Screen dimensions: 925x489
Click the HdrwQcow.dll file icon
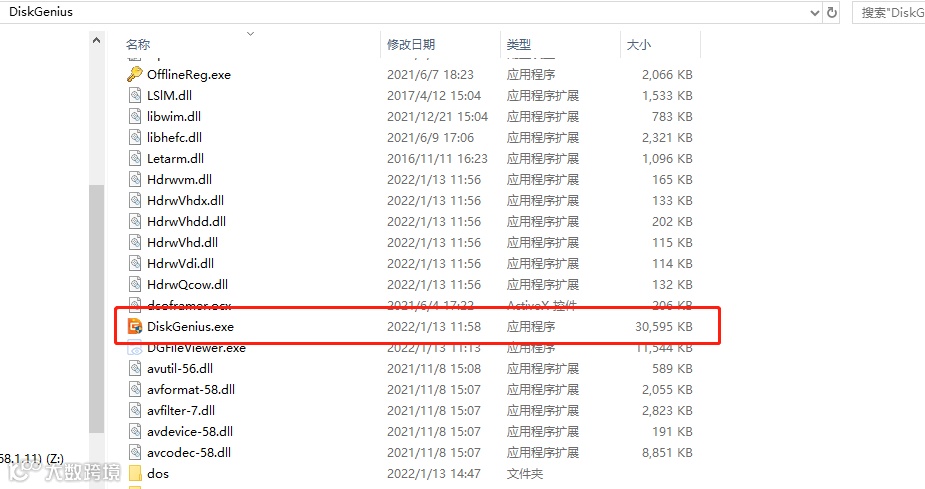tap(135, 284)
